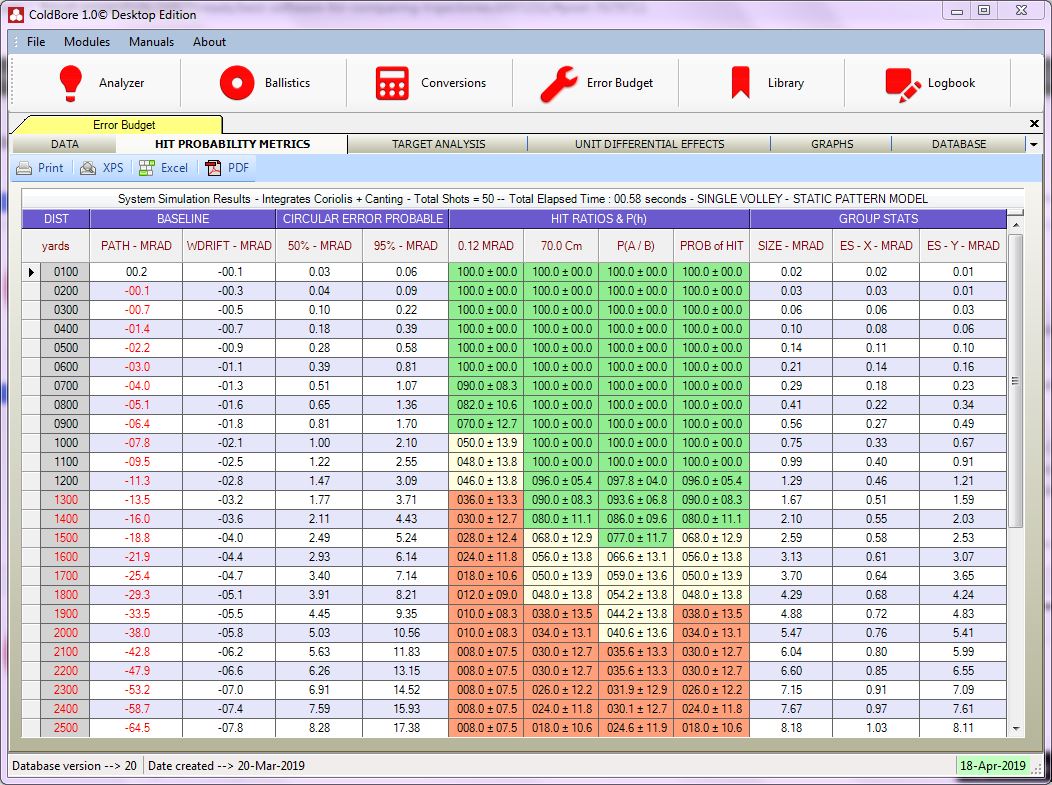This screenshot has height=785, width=1052.
Task: Open the Analyzer lightbulb icon
Action: (x=70, y=83)
